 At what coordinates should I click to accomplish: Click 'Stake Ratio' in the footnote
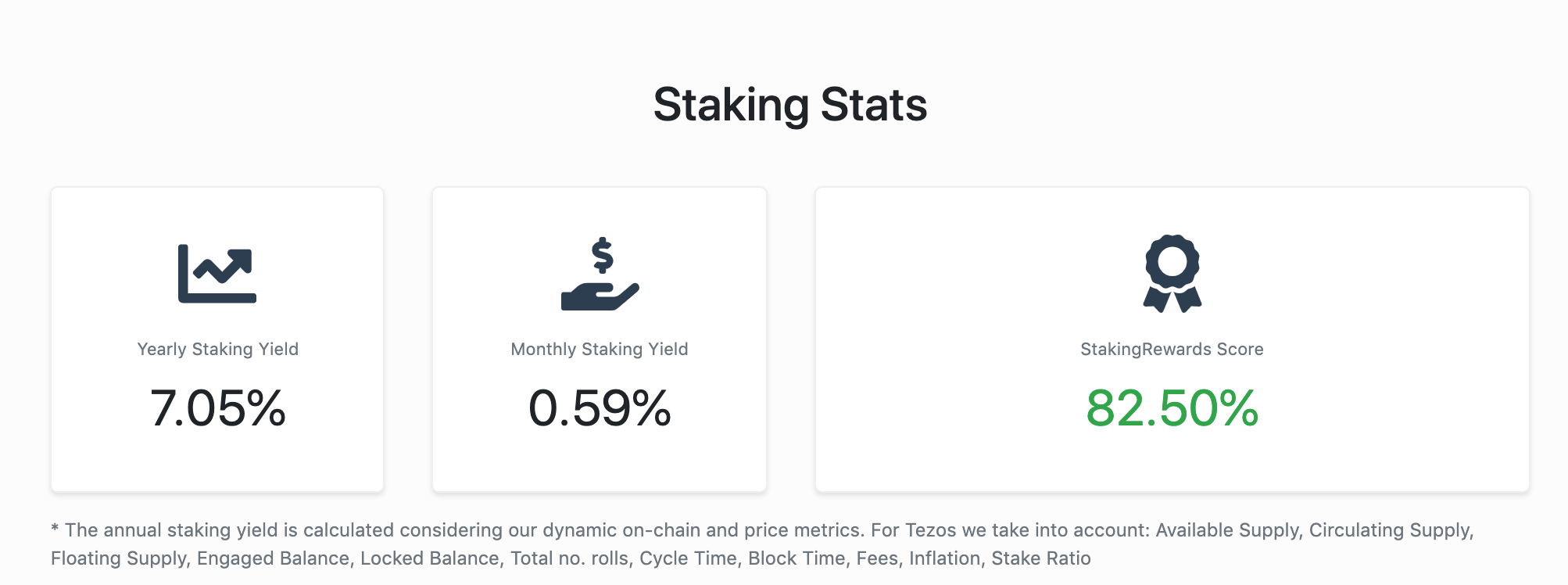coord(1041,558)
